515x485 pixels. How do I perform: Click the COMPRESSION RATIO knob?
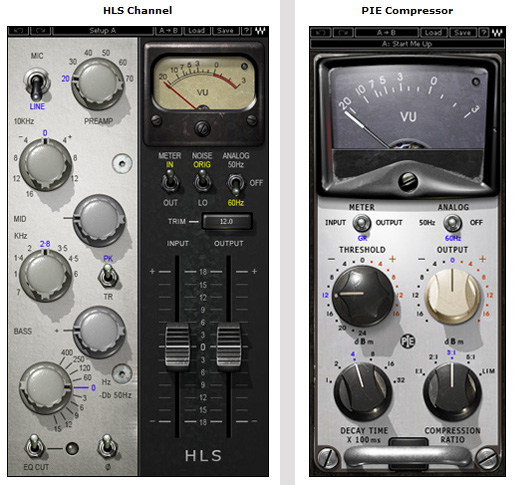point(452,391)
